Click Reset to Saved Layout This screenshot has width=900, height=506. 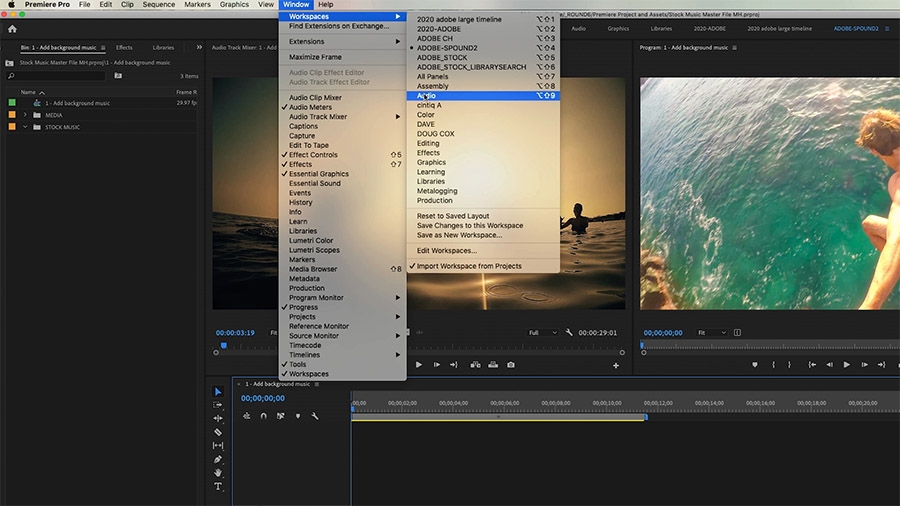click(453, 216)
